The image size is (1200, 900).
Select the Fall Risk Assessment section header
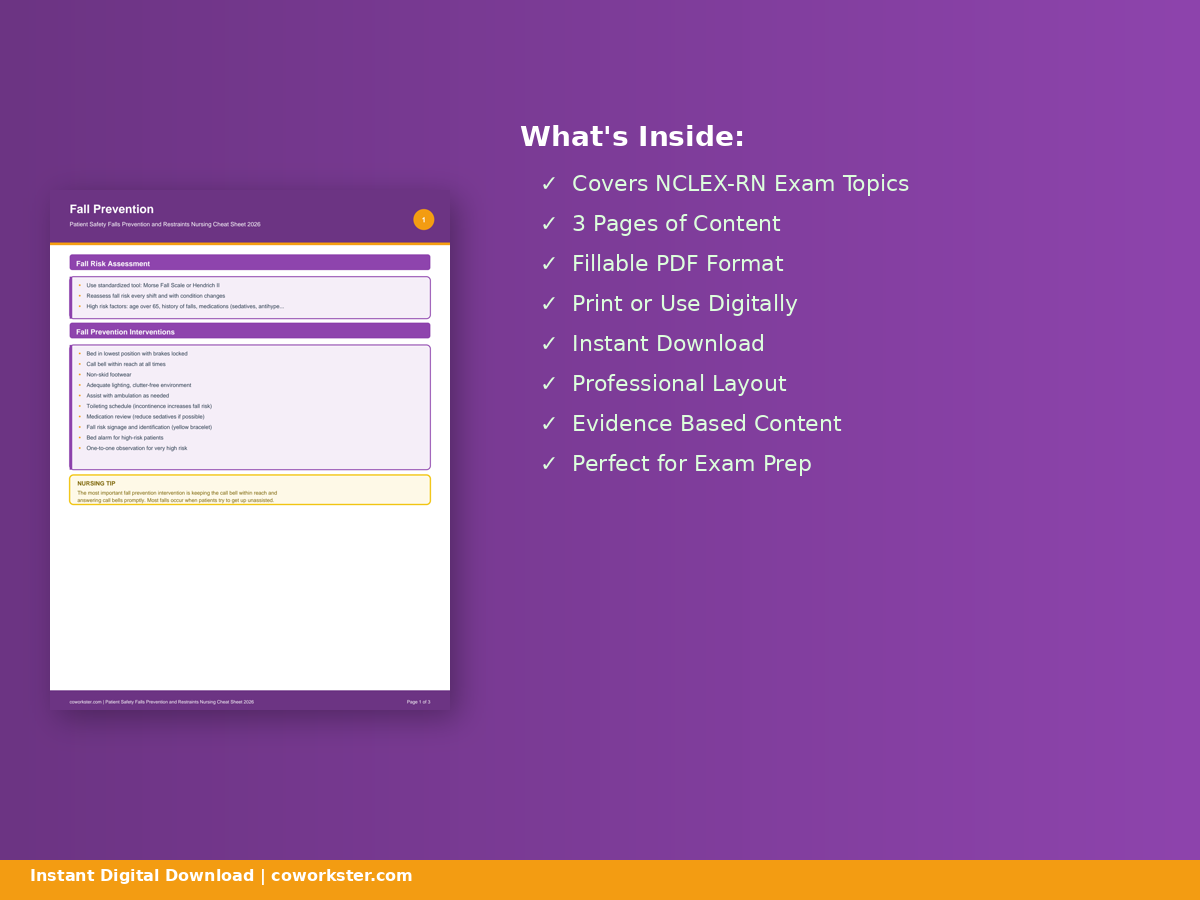(249, 263)
